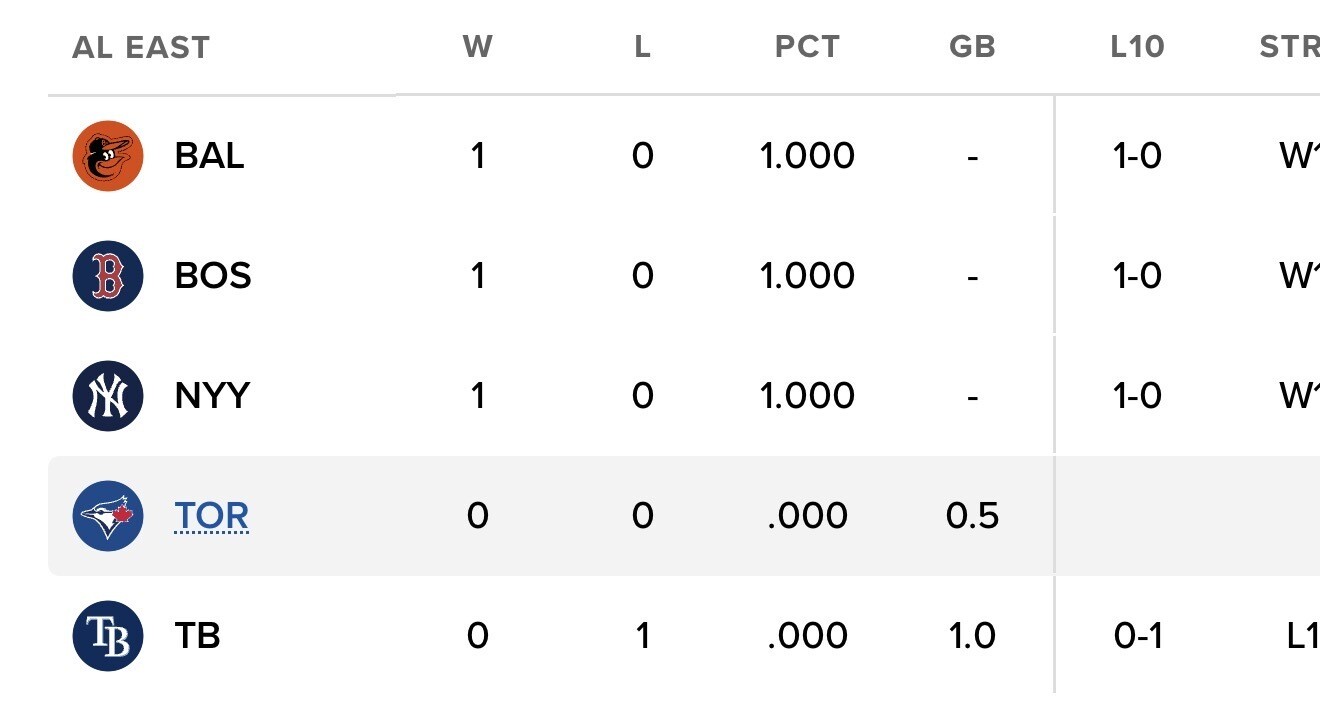Sort standings by GB column header
The width and height of the screenshot is (1320, 712).
coord(972,47)
